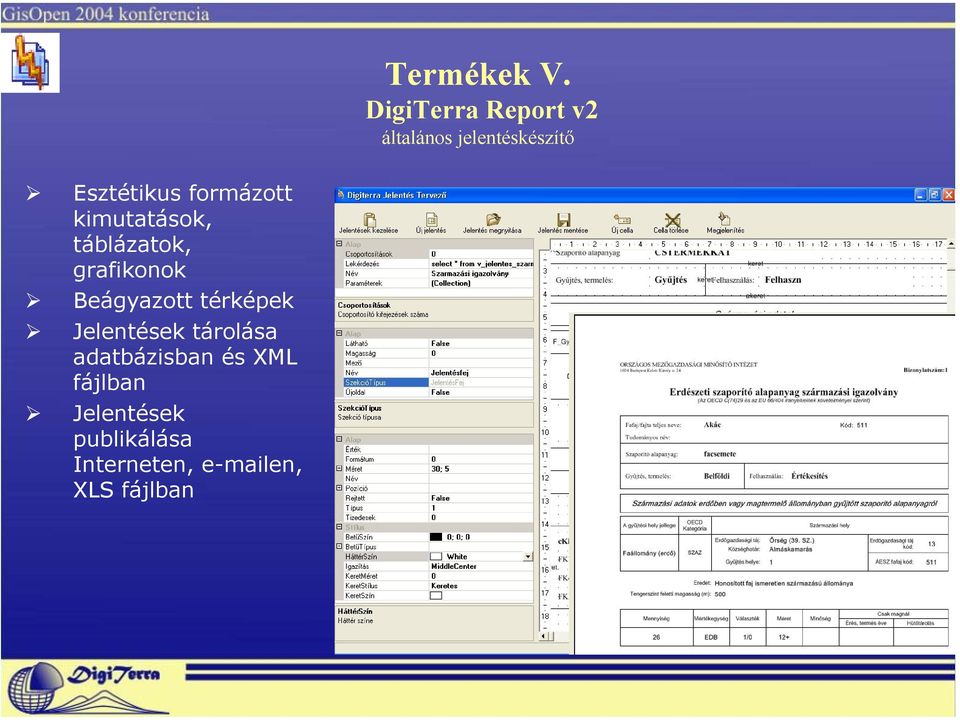Select the Paraméterek property row label
The image size is (960, 720).
pos(364,283)
